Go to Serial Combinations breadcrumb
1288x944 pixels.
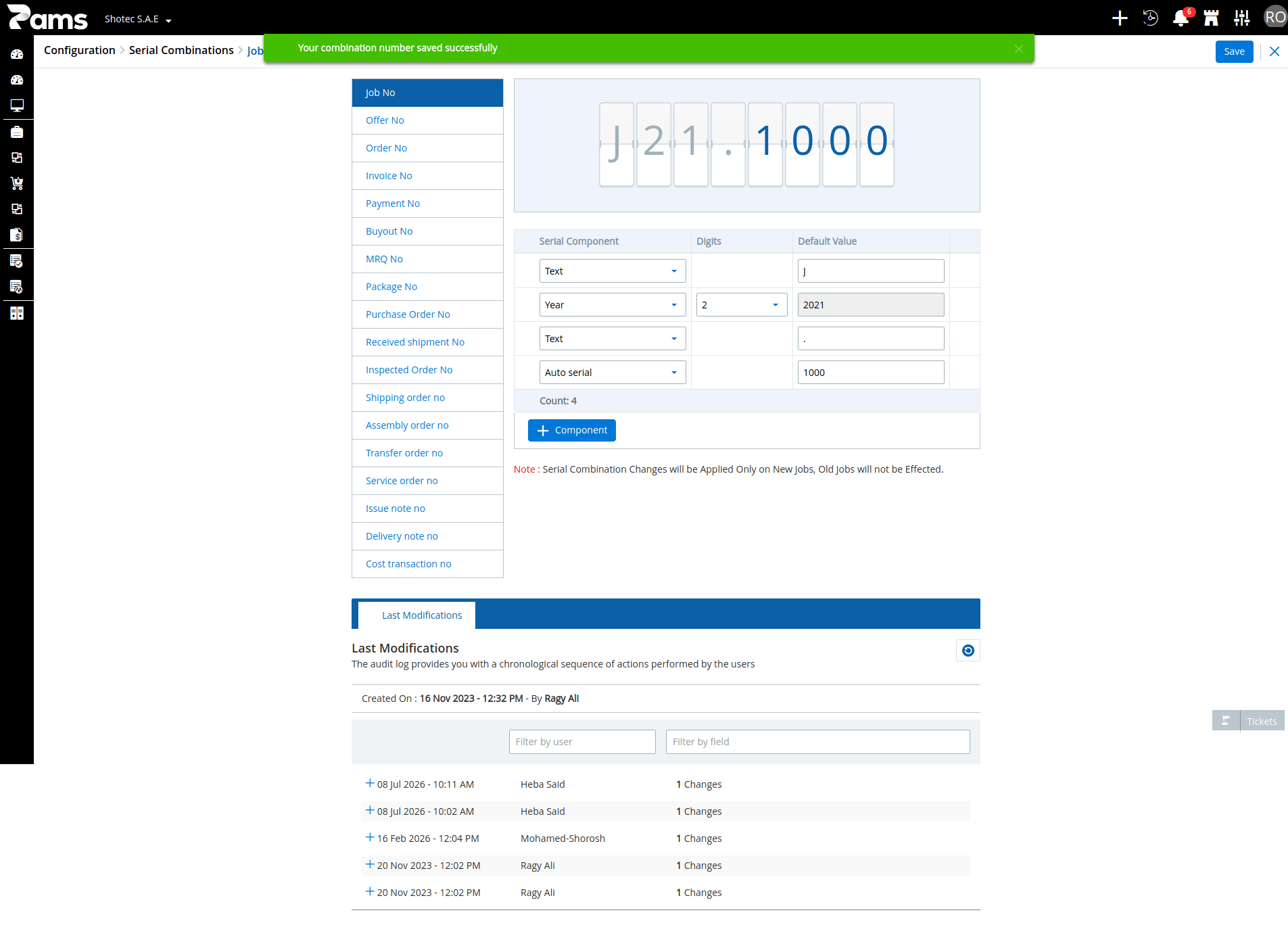[x=181, y=50]
